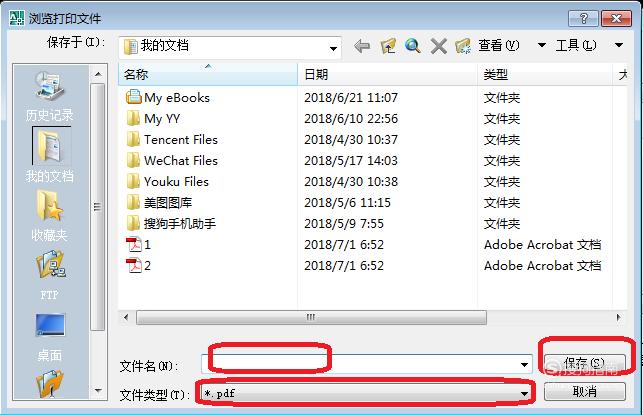Click the 保存 button
This screenshot has width=643, height=415.
pyautogui.click(x=585, y=363)
